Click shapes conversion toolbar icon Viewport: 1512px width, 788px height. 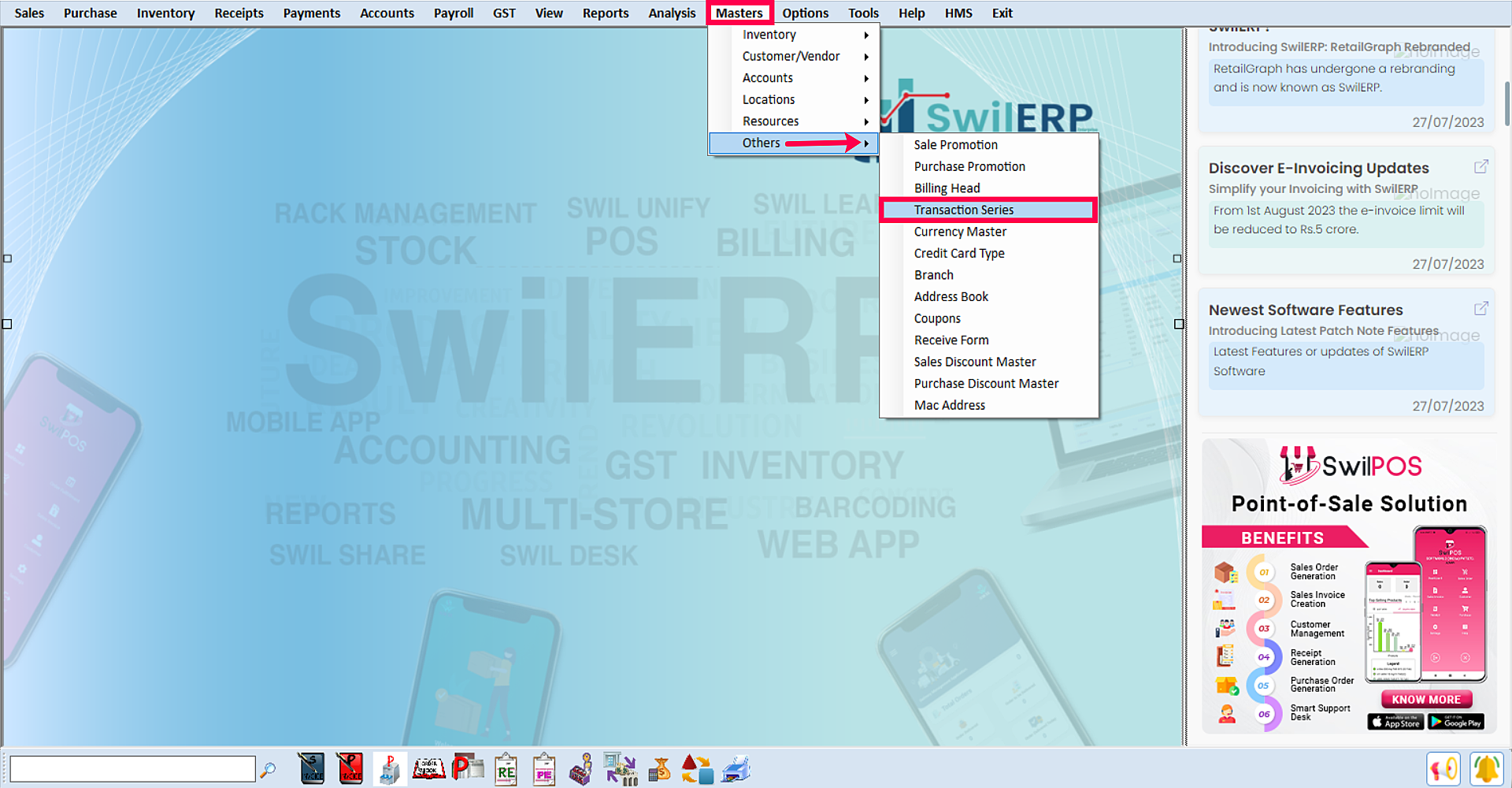697,768
